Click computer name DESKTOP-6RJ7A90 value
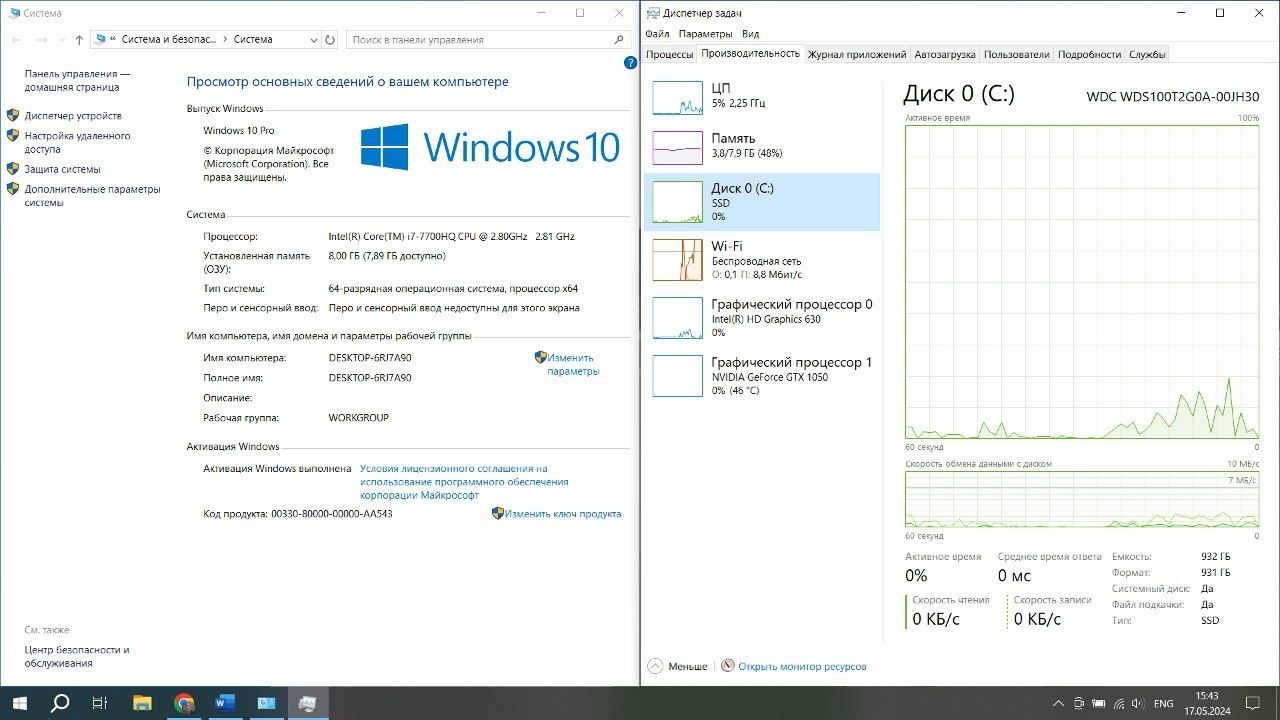1280x720 pixels. point(370,358)
